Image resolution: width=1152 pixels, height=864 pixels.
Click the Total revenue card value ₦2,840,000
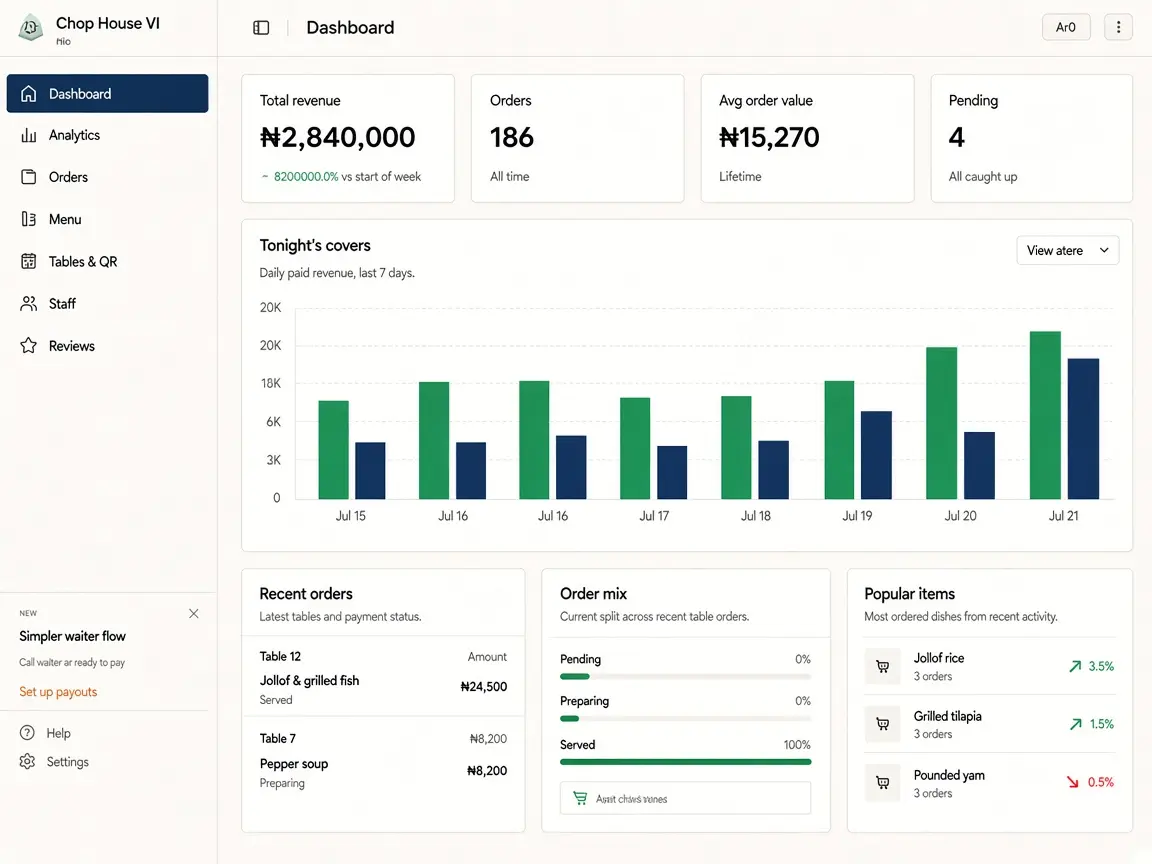[338, 137]
